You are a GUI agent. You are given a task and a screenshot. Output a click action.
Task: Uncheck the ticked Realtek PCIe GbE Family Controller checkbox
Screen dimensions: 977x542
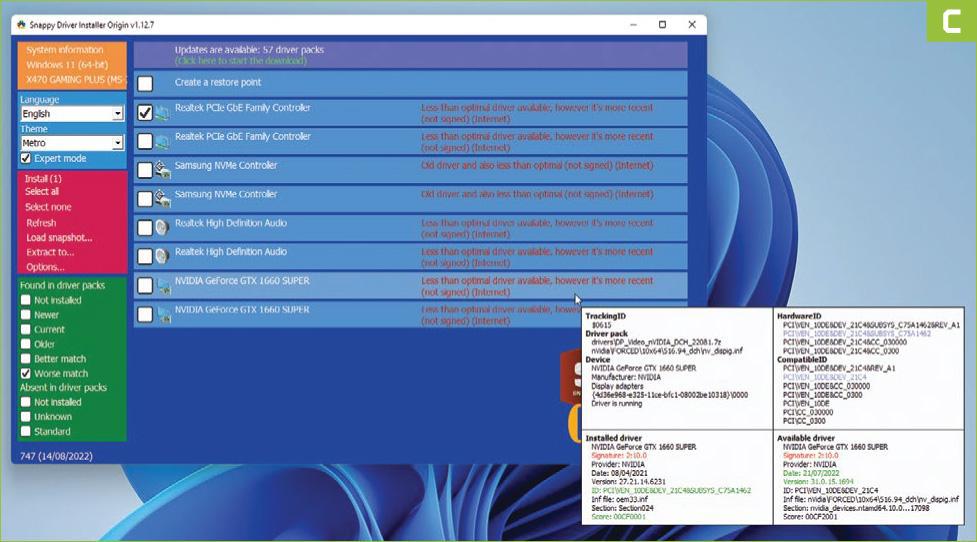[145, 113]
